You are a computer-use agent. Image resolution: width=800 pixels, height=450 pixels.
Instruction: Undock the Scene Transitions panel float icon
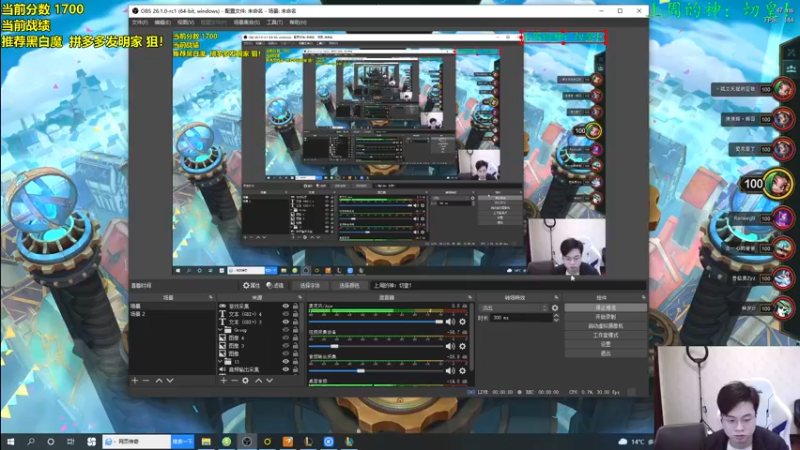click(x=556, y=297)
